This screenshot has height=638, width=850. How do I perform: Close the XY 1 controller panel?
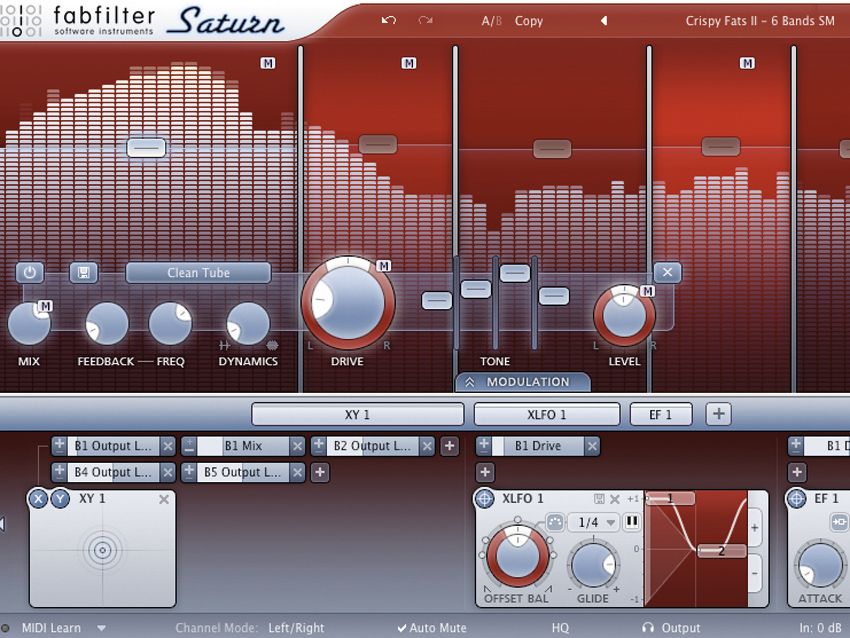click(164, 499)
